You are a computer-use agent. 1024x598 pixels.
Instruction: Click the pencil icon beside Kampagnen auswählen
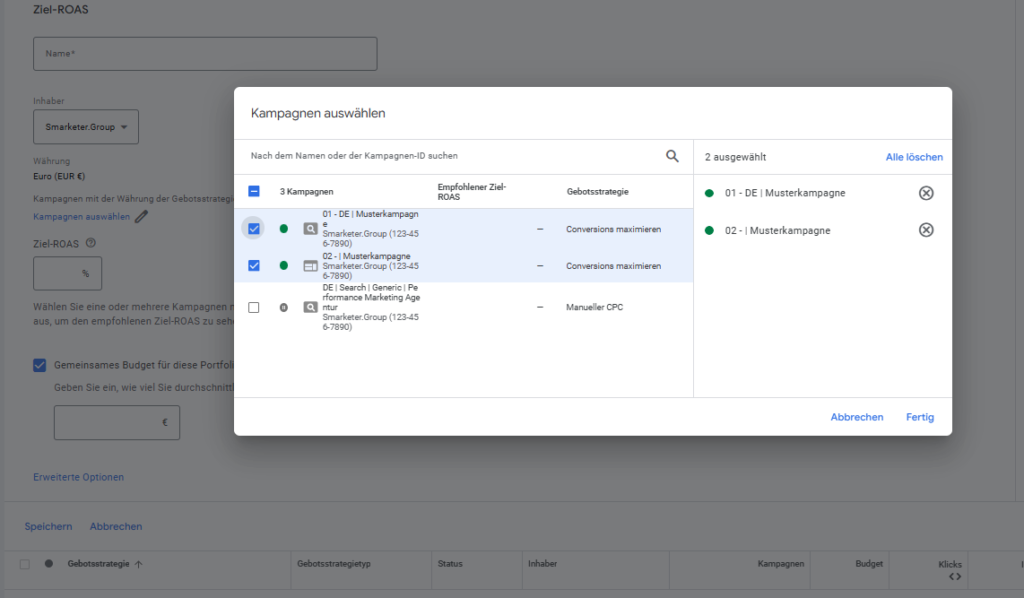pos(142,216)
